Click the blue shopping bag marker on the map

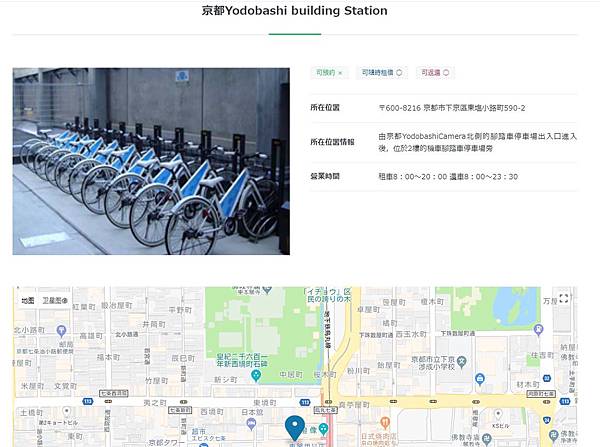[x=479, y=379]
